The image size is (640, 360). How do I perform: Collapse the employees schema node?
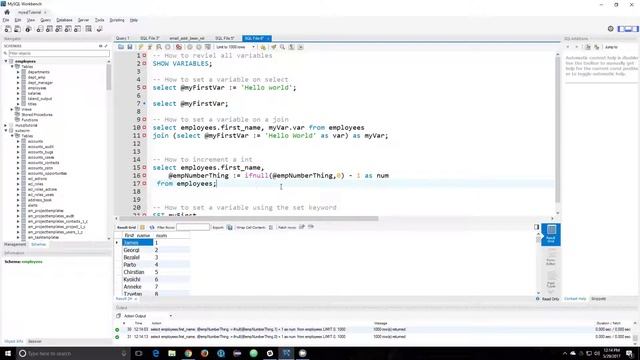(6, 61)
